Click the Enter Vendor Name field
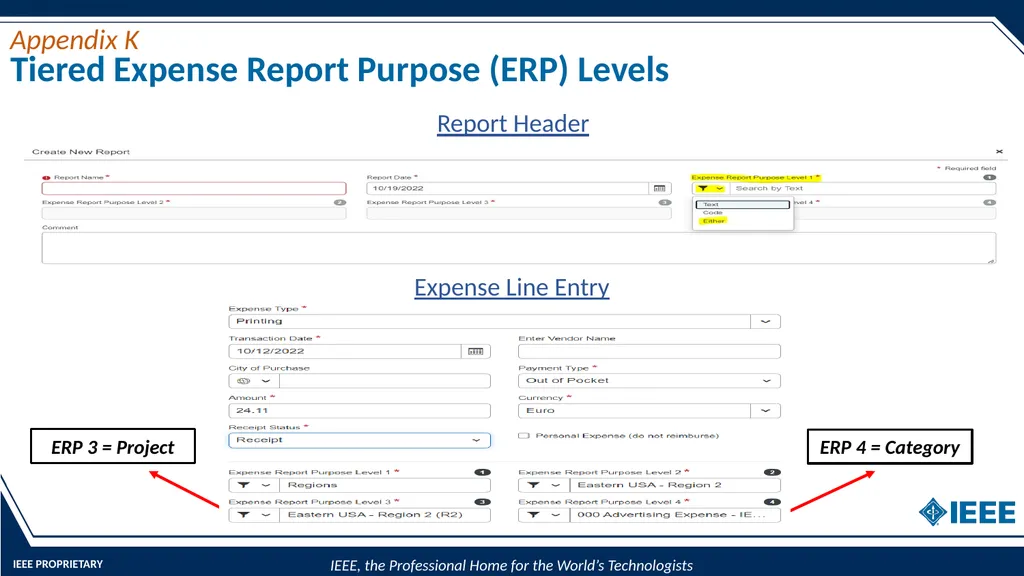The image size is (1024, 576). tap(649, 351)
